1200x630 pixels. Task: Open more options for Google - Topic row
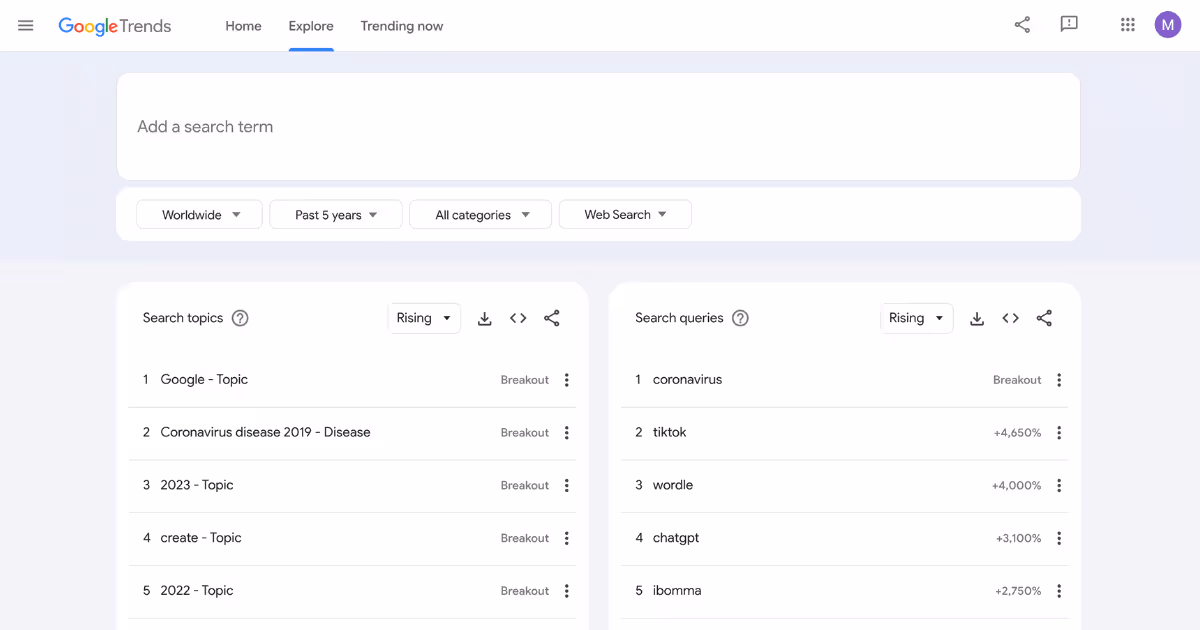pos(567,380)
